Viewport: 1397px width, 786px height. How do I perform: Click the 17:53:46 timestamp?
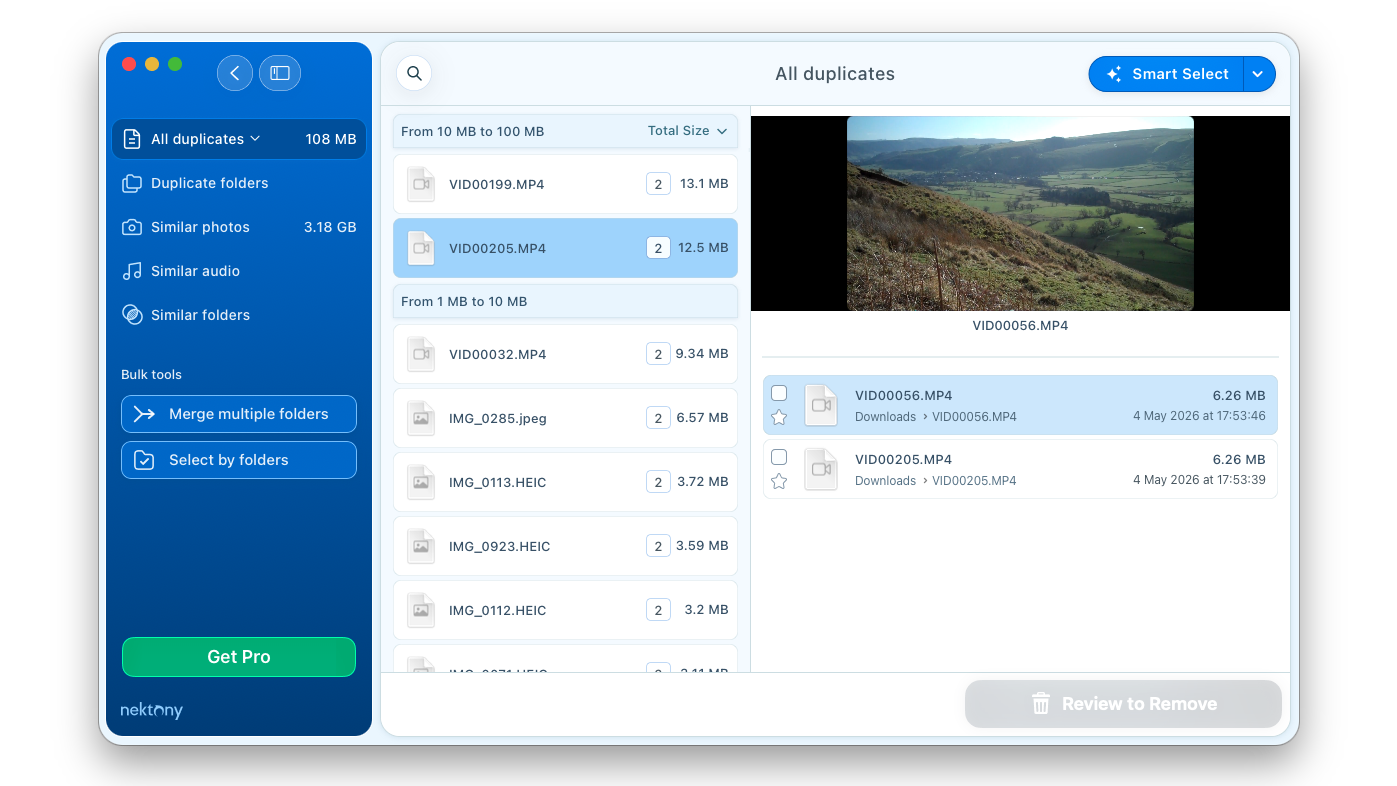point(1199,417)
